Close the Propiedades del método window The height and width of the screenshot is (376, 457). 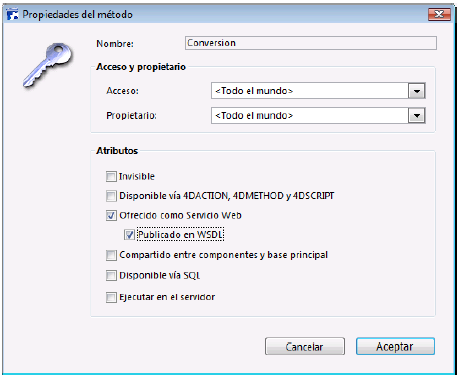(x=439, y=14)
